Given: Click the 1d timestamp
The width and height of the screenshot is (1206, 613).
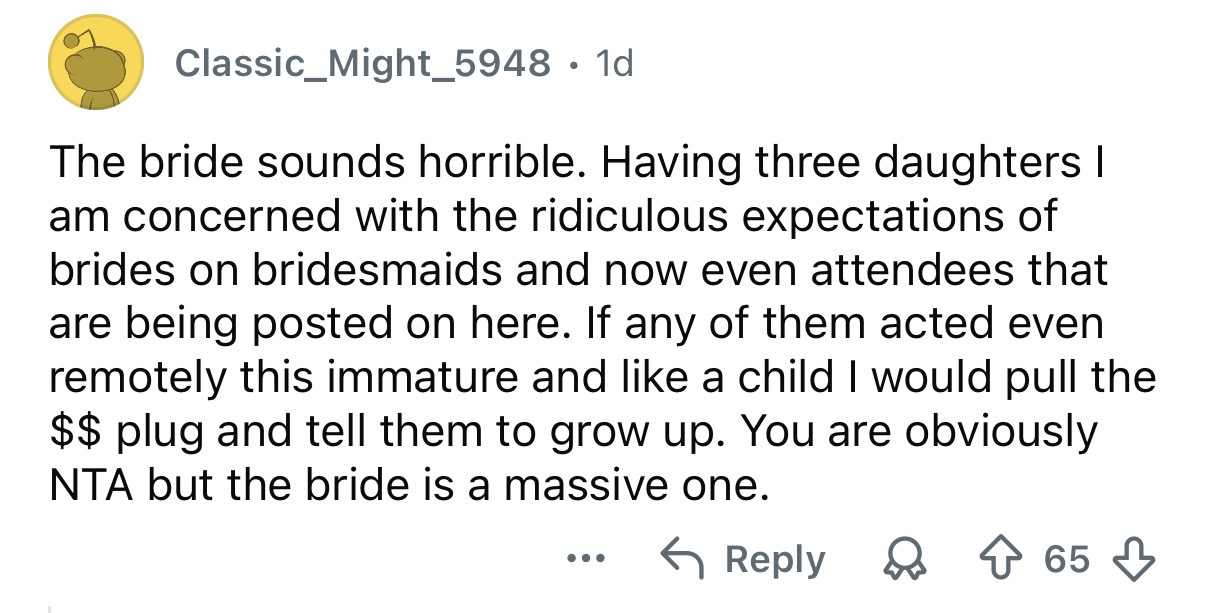Looking at the screenshot, I should tap(613, 65).
